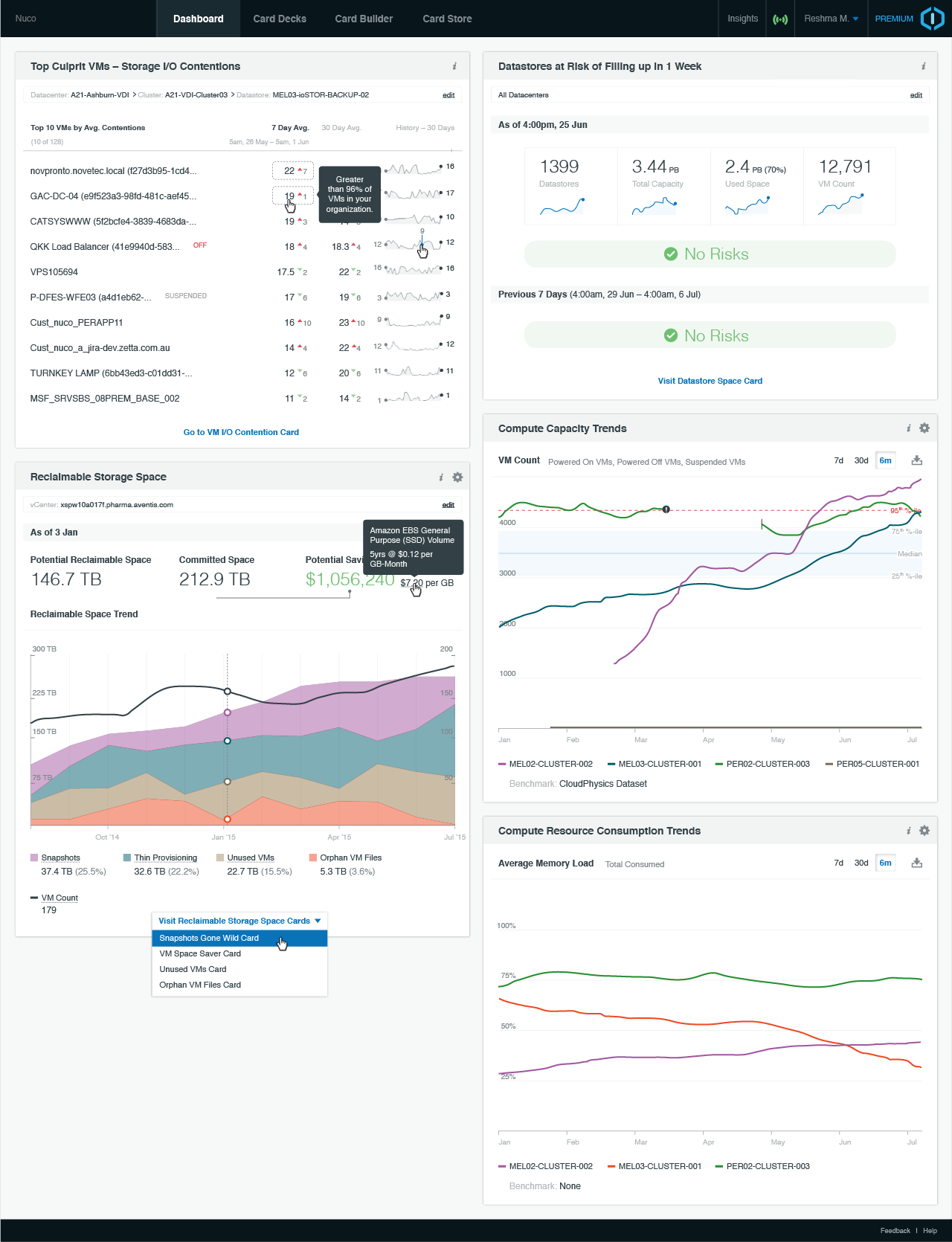This screenshot has height=1242, width=952.
Task: Select 7d range on VM Count chart
Action: coord(838,460)
